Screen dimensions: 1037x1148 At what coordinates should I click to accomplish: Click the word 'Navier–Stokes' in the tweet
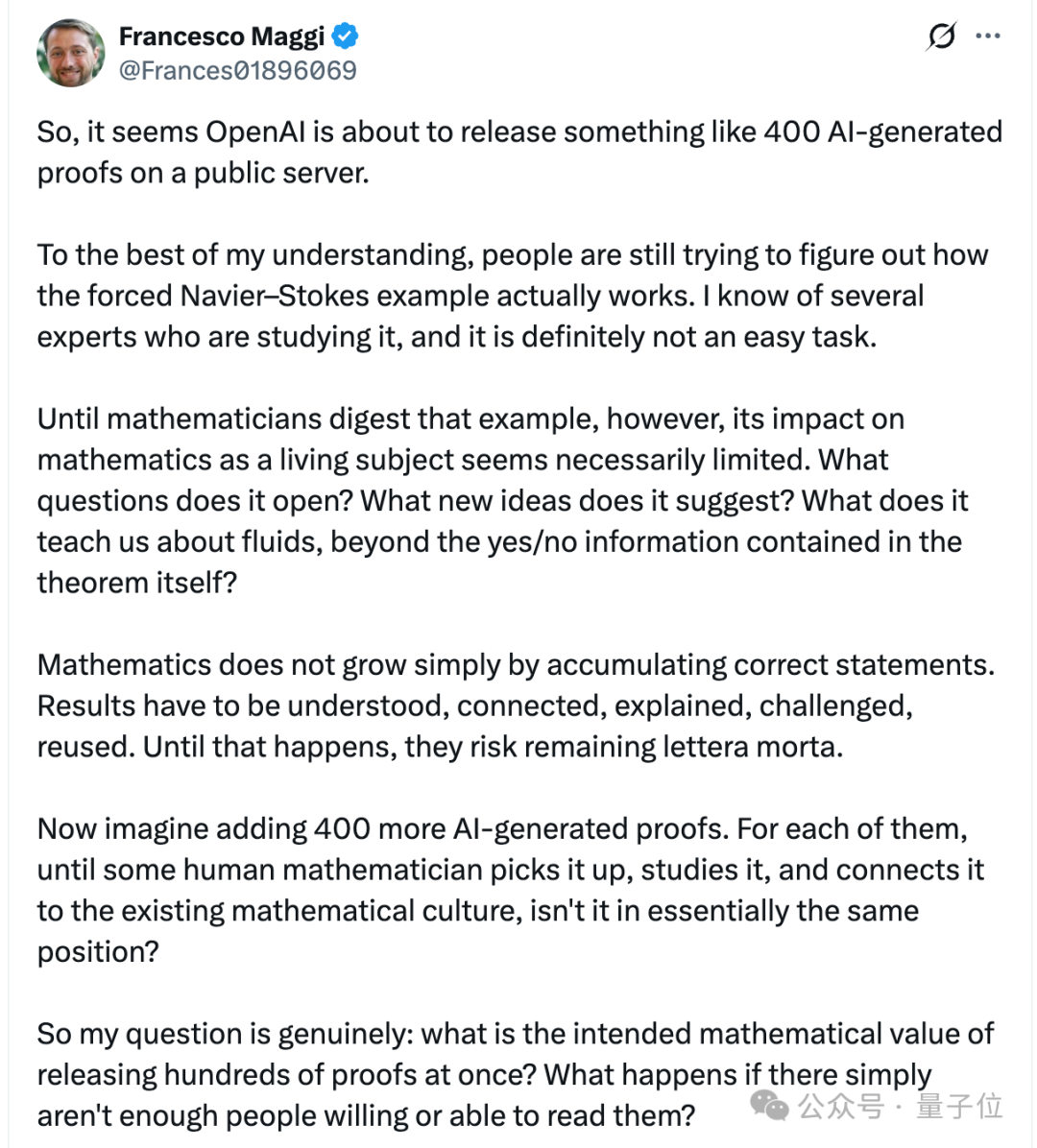[275, 296]
